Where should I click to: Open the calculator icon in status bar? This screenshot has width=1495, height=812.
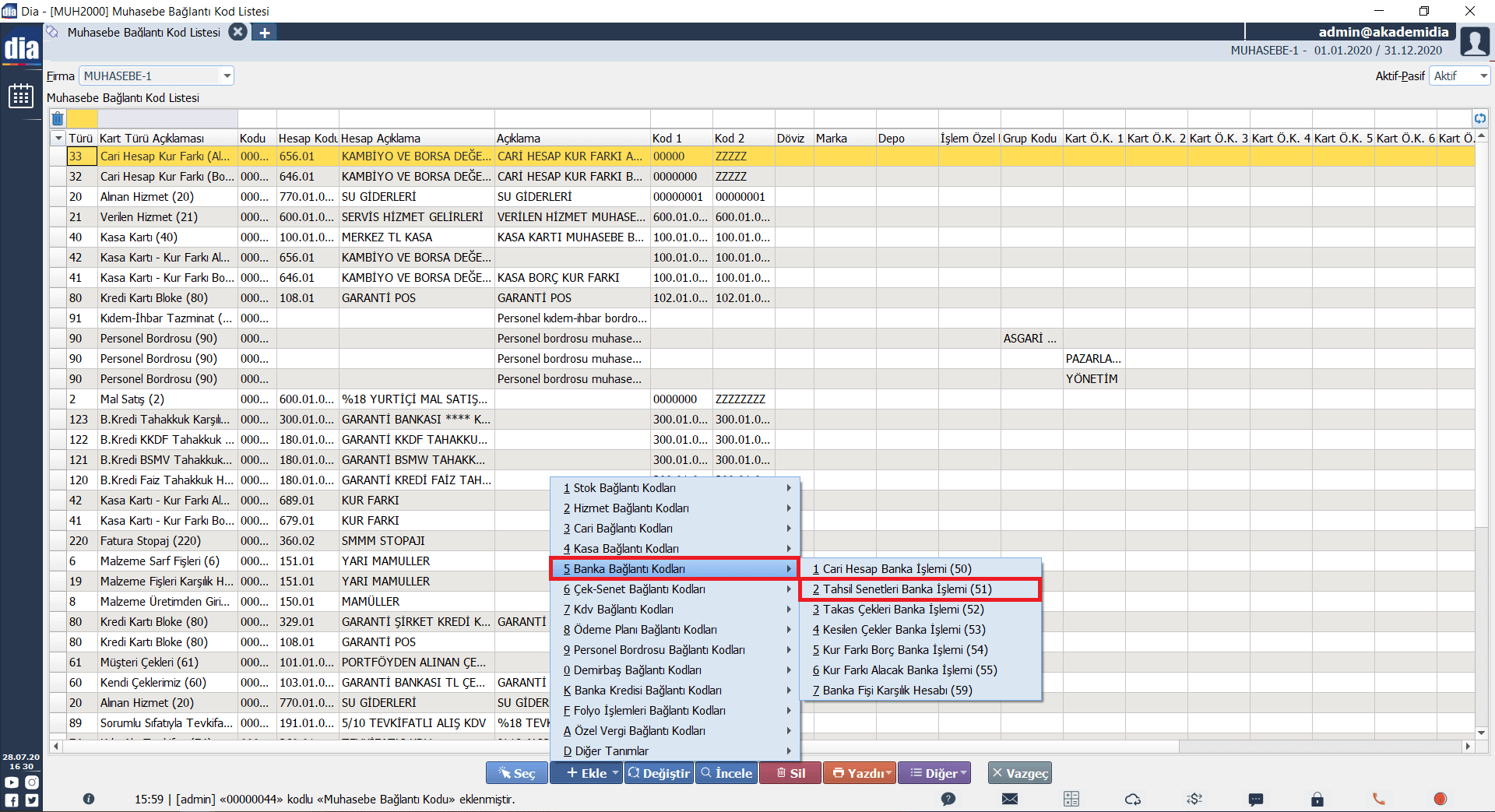1071,799
